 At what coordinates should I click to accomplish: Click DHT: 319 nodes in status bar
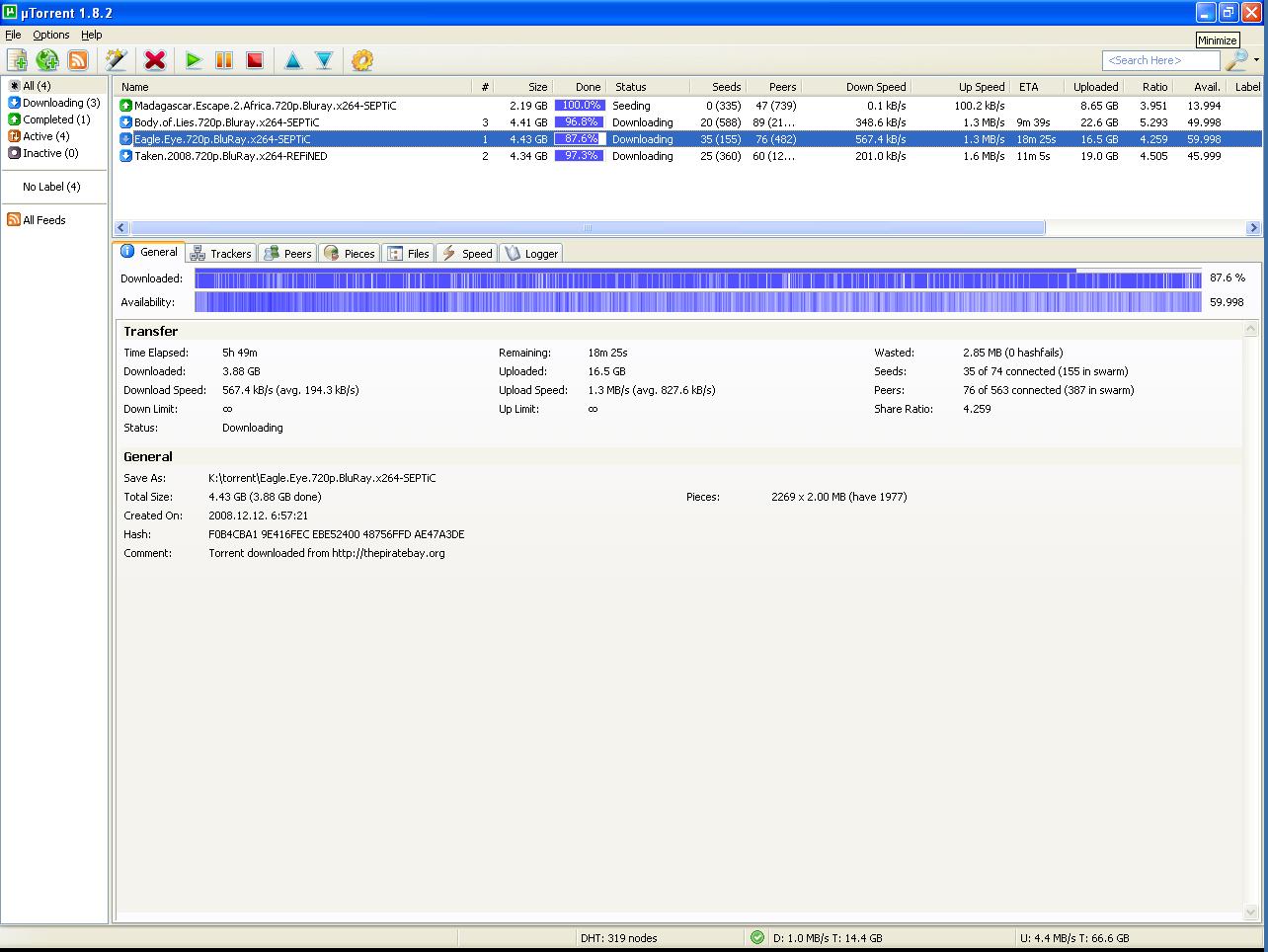coord(618,938)
